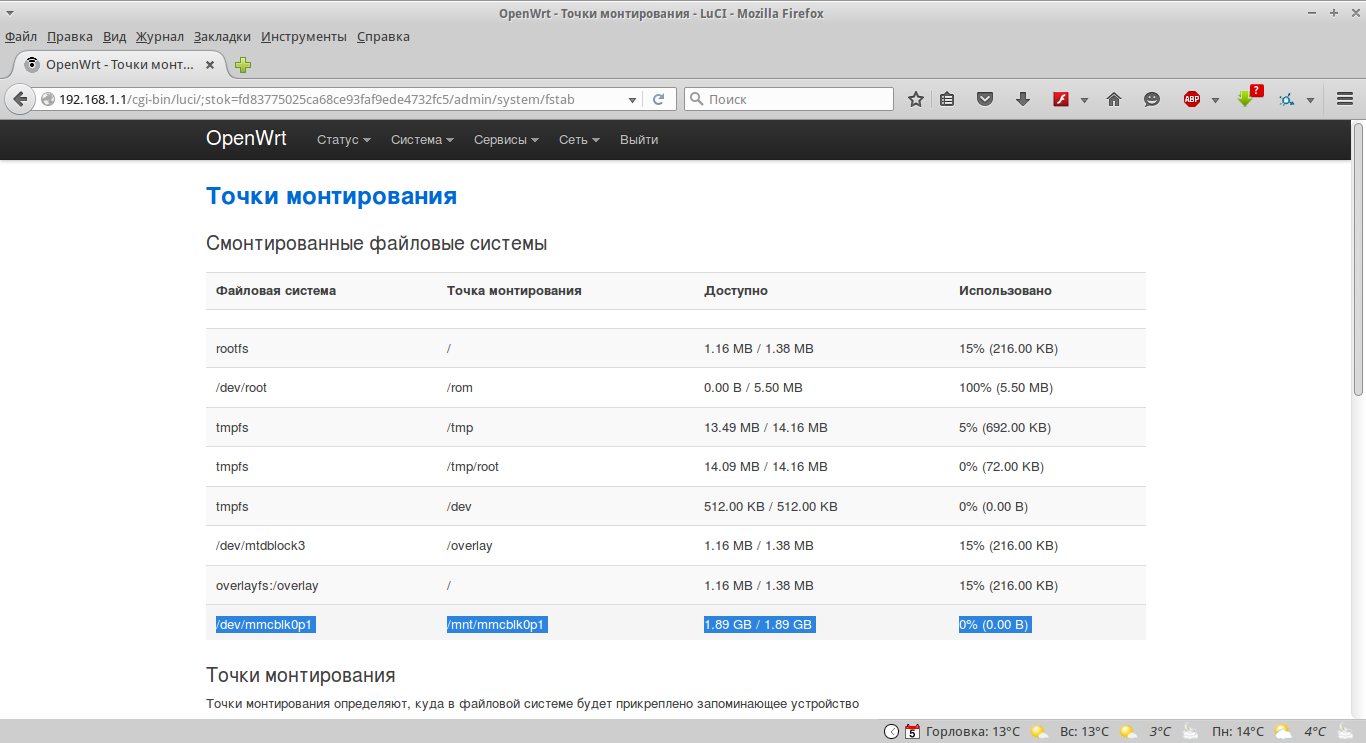
Task: Open the bookmarks list icon
Action: 947,99
